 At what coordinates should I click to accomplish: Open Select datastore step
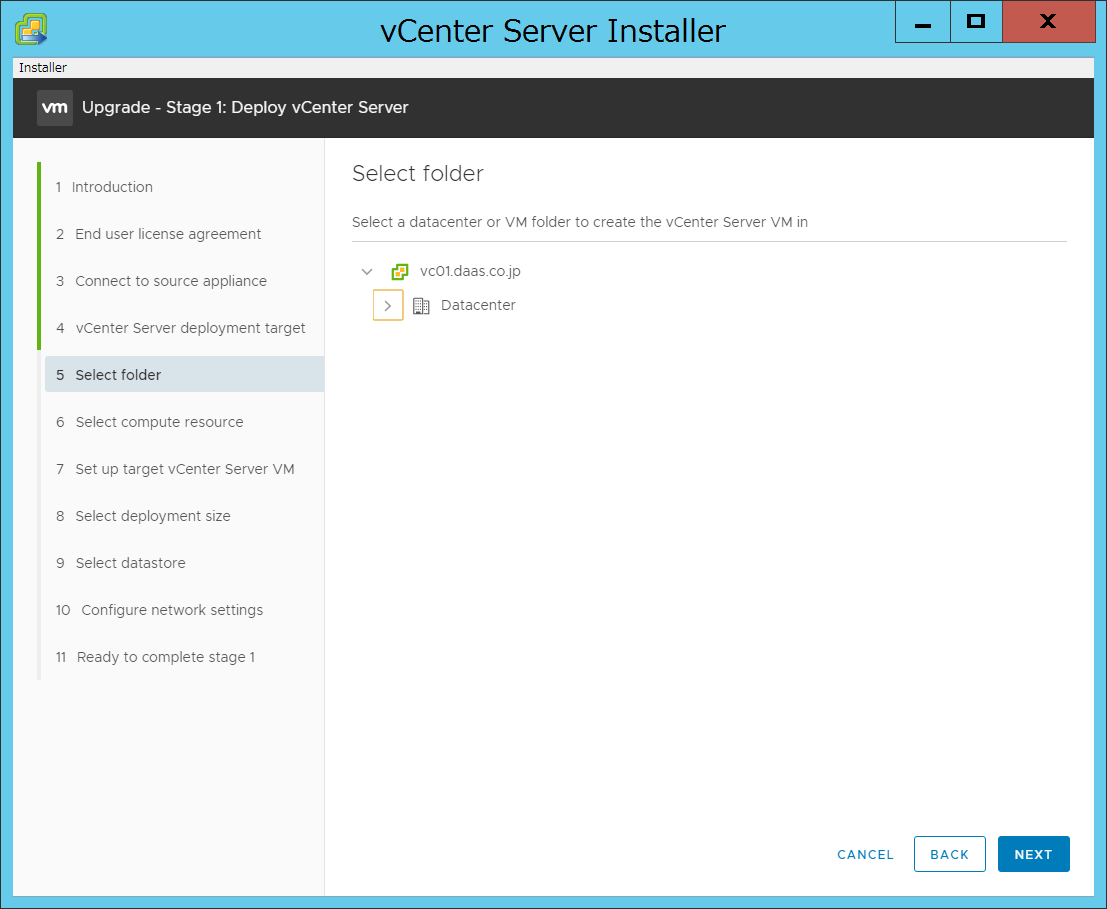(x=121, y=563)
